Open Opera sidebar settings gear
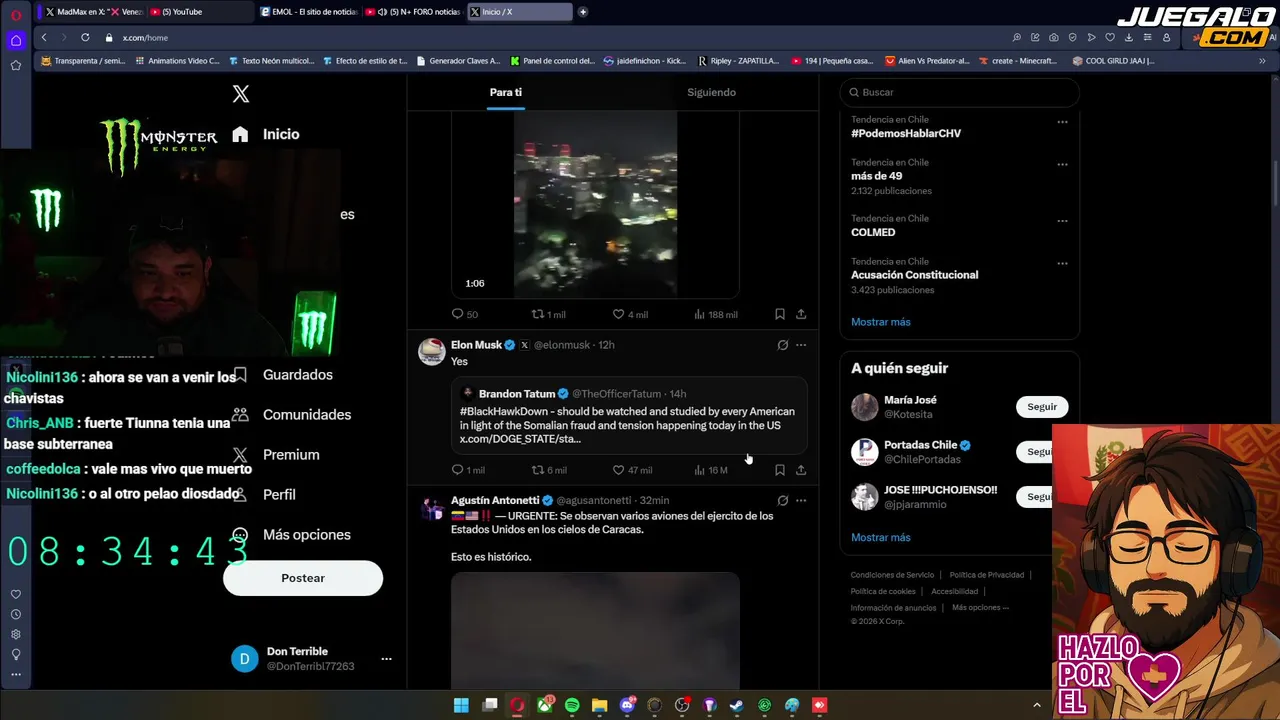The height and width of the screenshot is (720, 1280). pyautogui.click(x=16, y=634)
